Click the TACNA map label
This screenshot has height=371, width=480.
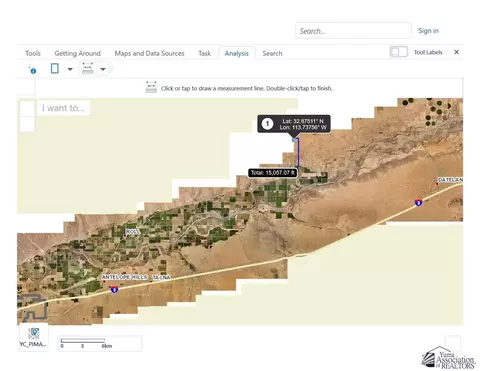(x=161, y=277)
